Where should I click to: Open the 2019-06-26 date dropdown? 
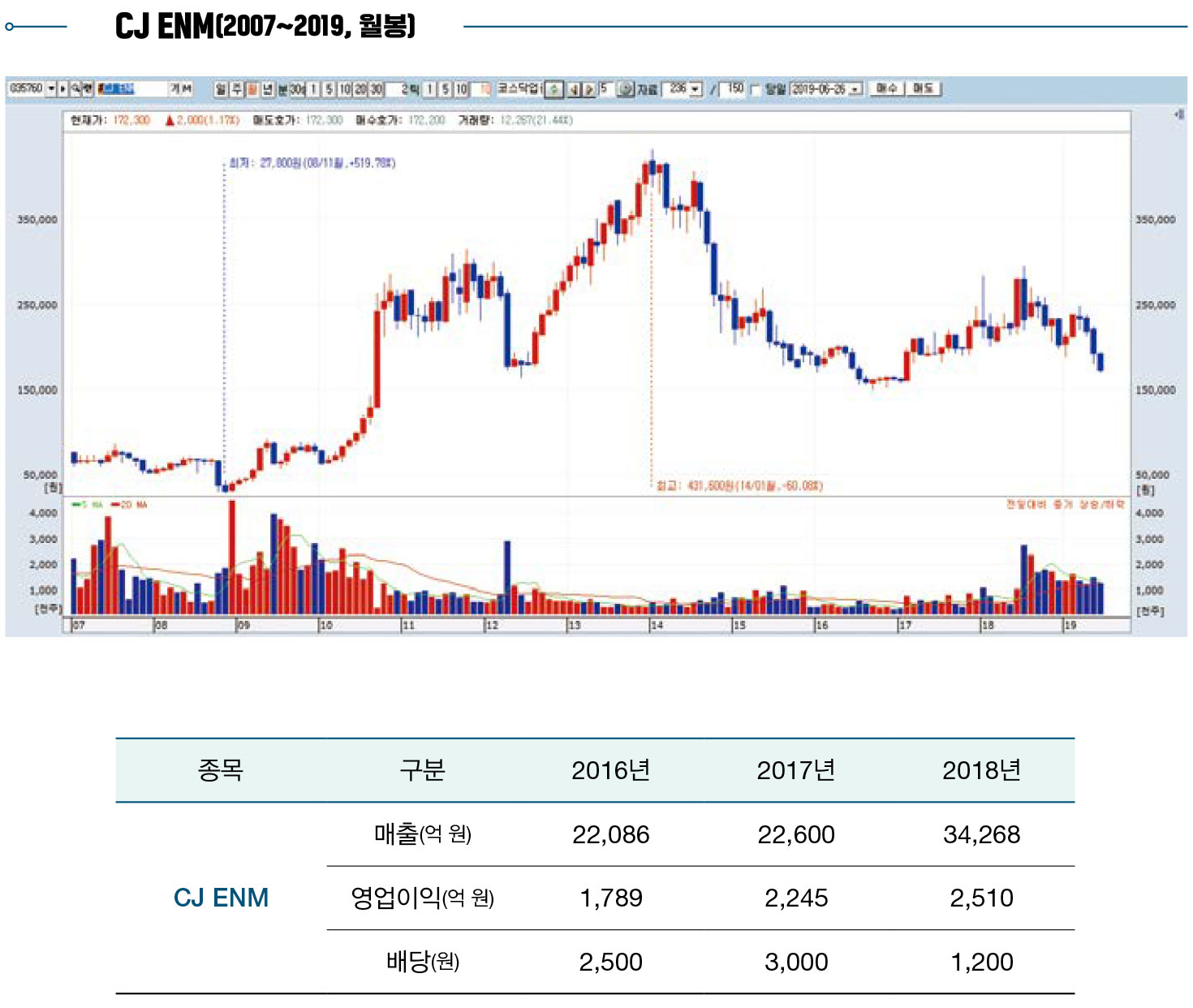[x=855, y=89]
